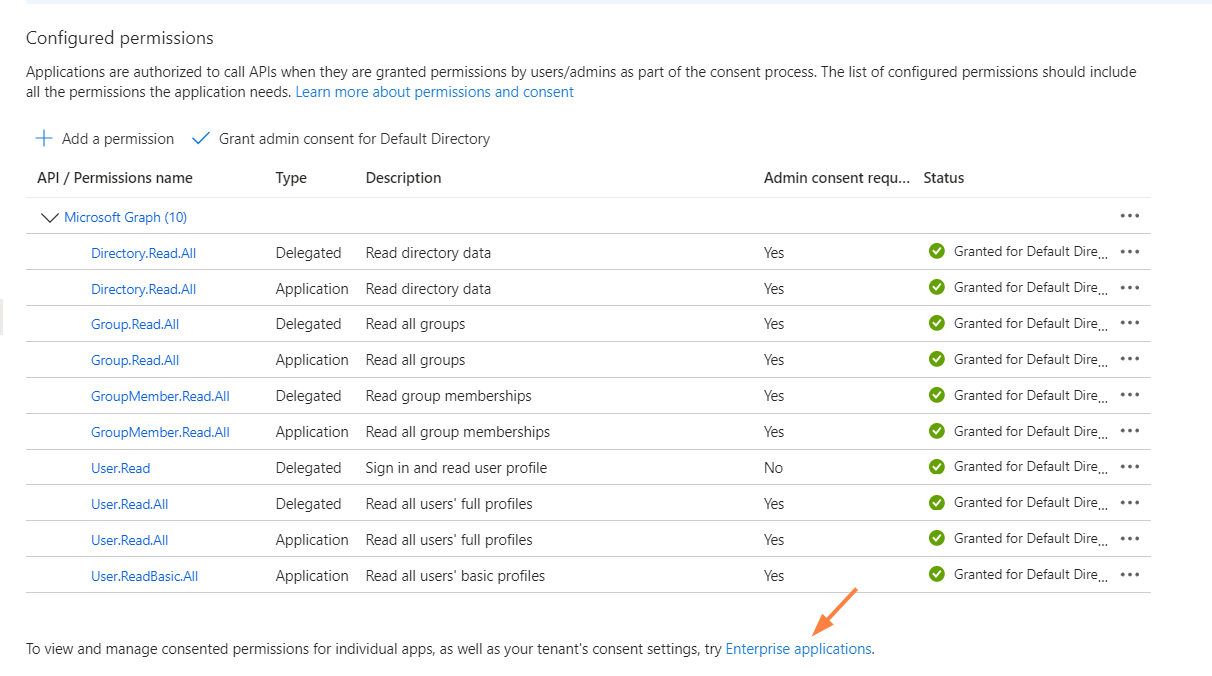Open ellipsis menu for Application User.Read.All row

tap(1130, 539)
